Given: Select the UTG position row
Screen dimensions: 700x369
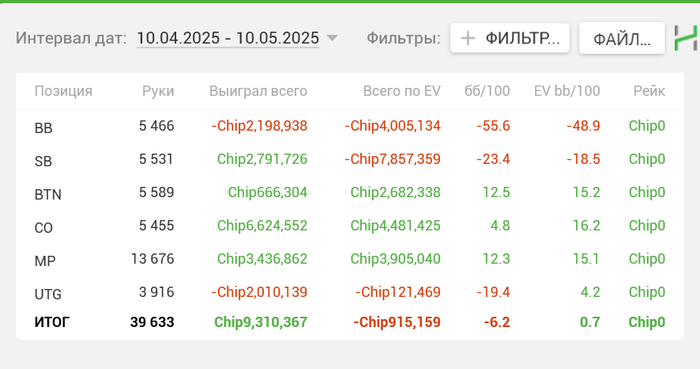Looking at the screenshot, I should [350, 292].
